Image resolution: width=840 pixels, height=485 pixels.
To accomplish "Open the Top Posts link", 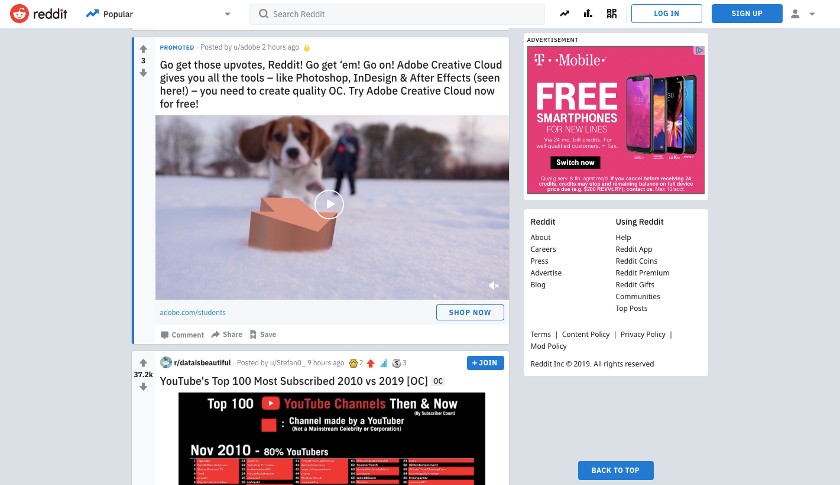I will coord(631,308).
